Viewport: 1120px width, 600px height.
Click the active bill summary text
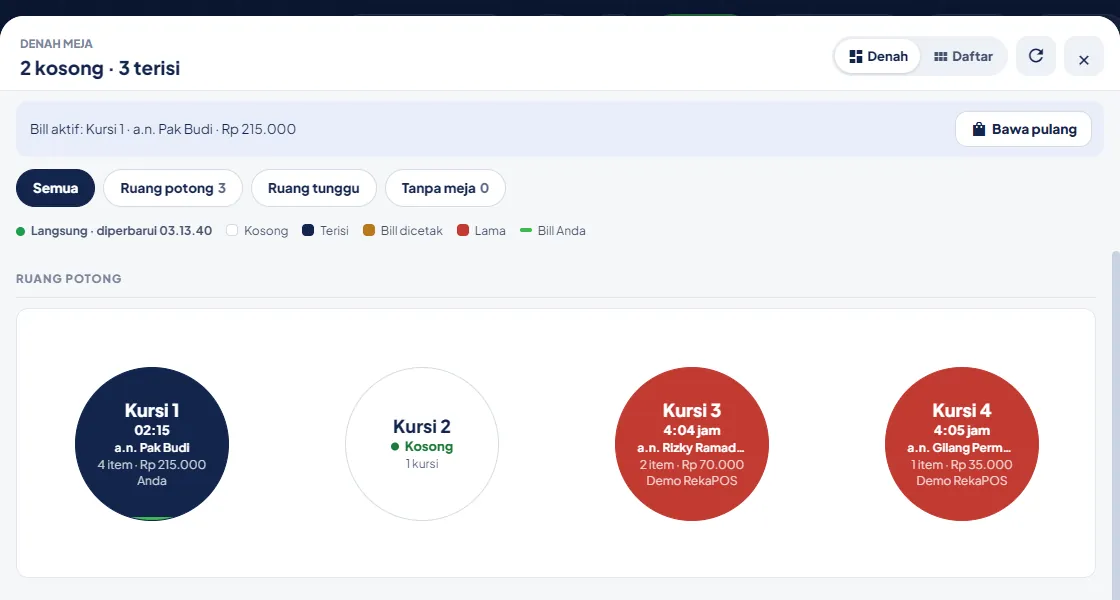click(x=163, y=129)
